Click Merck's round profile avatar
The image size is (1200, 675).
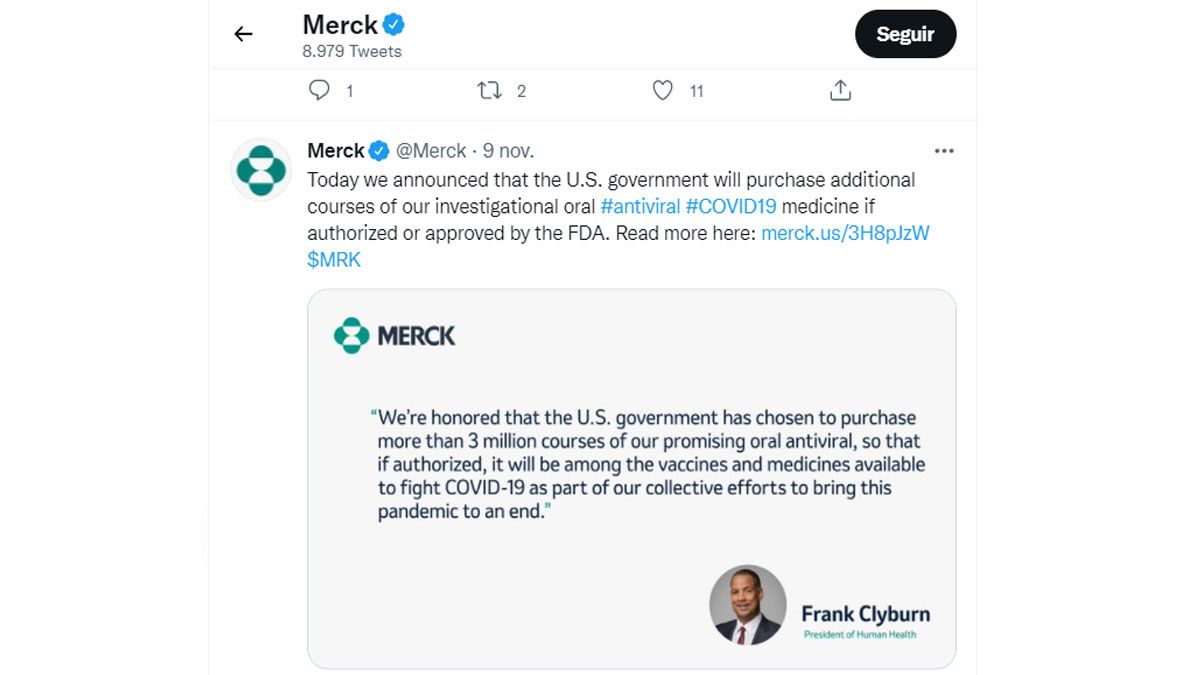261,169
